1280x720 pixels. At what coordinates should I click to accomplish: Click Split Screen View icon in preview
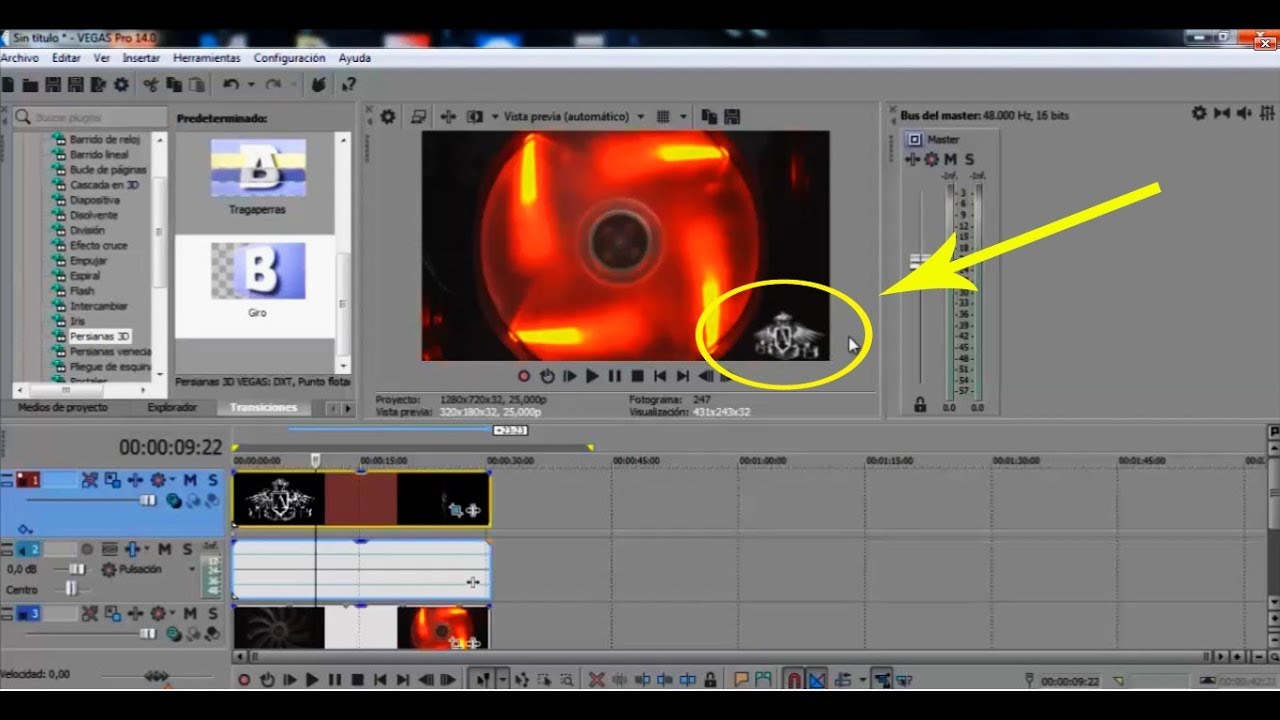click(475, 116)
